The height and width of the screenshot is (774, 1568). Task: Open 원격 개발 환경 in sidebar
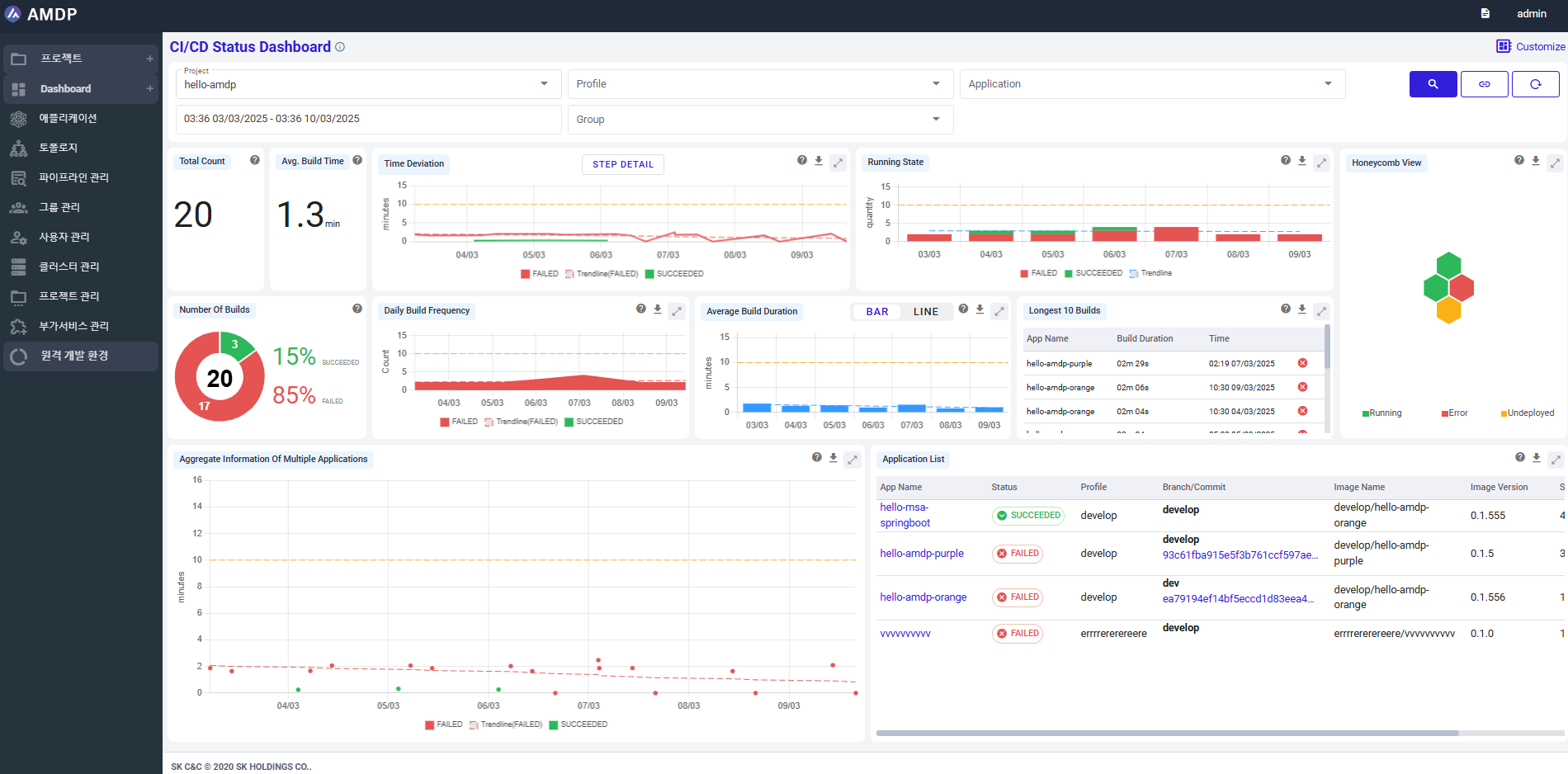click(x=79, y=356)
